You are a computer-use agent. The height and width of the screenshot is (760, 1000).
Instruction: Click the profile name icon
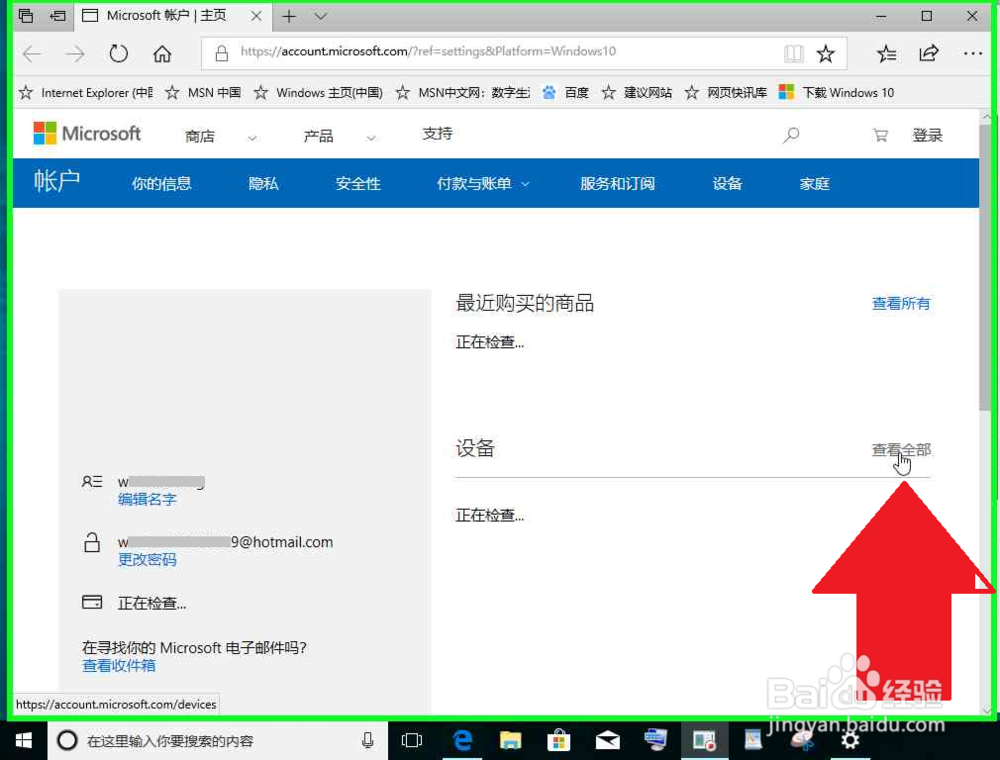click(92, 481)
